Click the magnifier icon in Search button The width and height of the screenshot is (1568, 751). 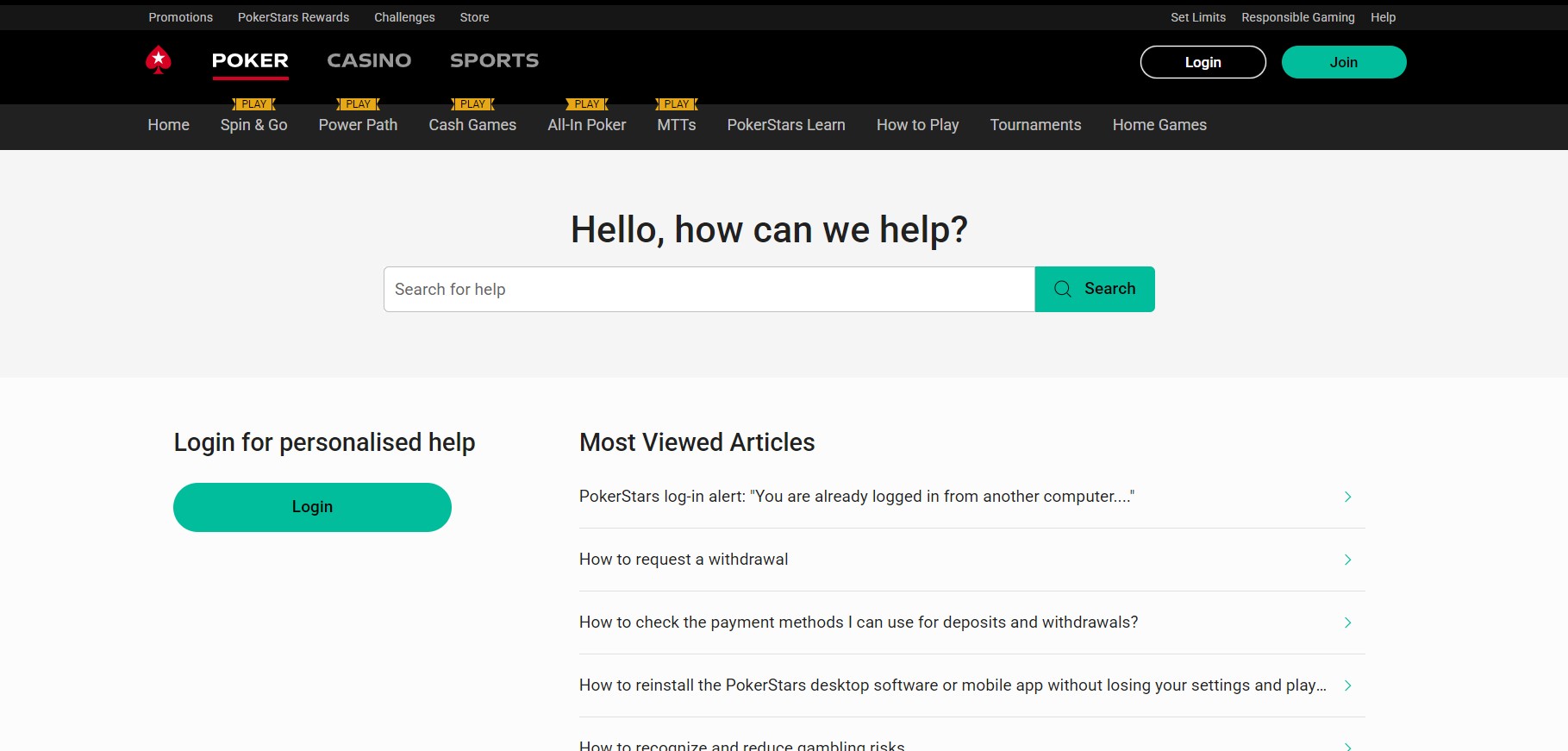pyautogui.click(x=1063, y=289)
